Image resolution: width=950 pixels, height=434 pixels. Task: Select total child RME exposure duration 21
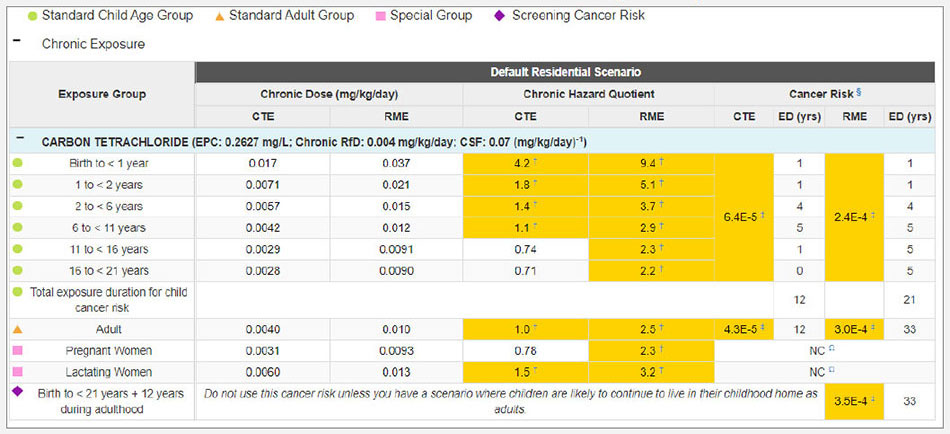(x=911, y=300)
